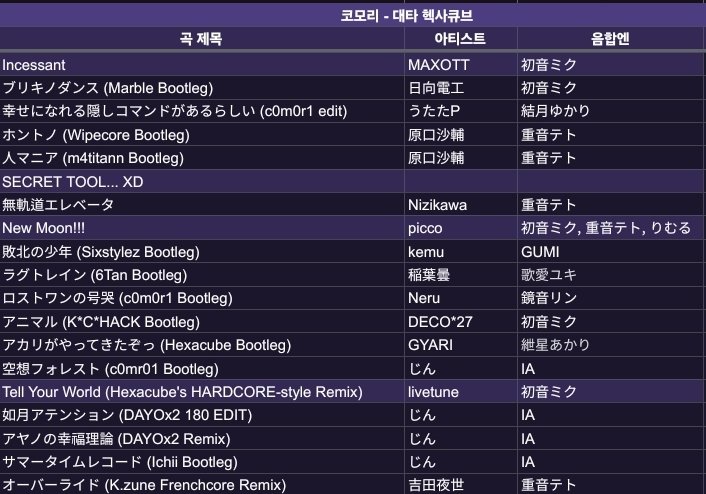Click 初音ミク in the Incessant row
The height and width of the screenshot is (494, 706).
pyautogui.click(x=610, y=65)
